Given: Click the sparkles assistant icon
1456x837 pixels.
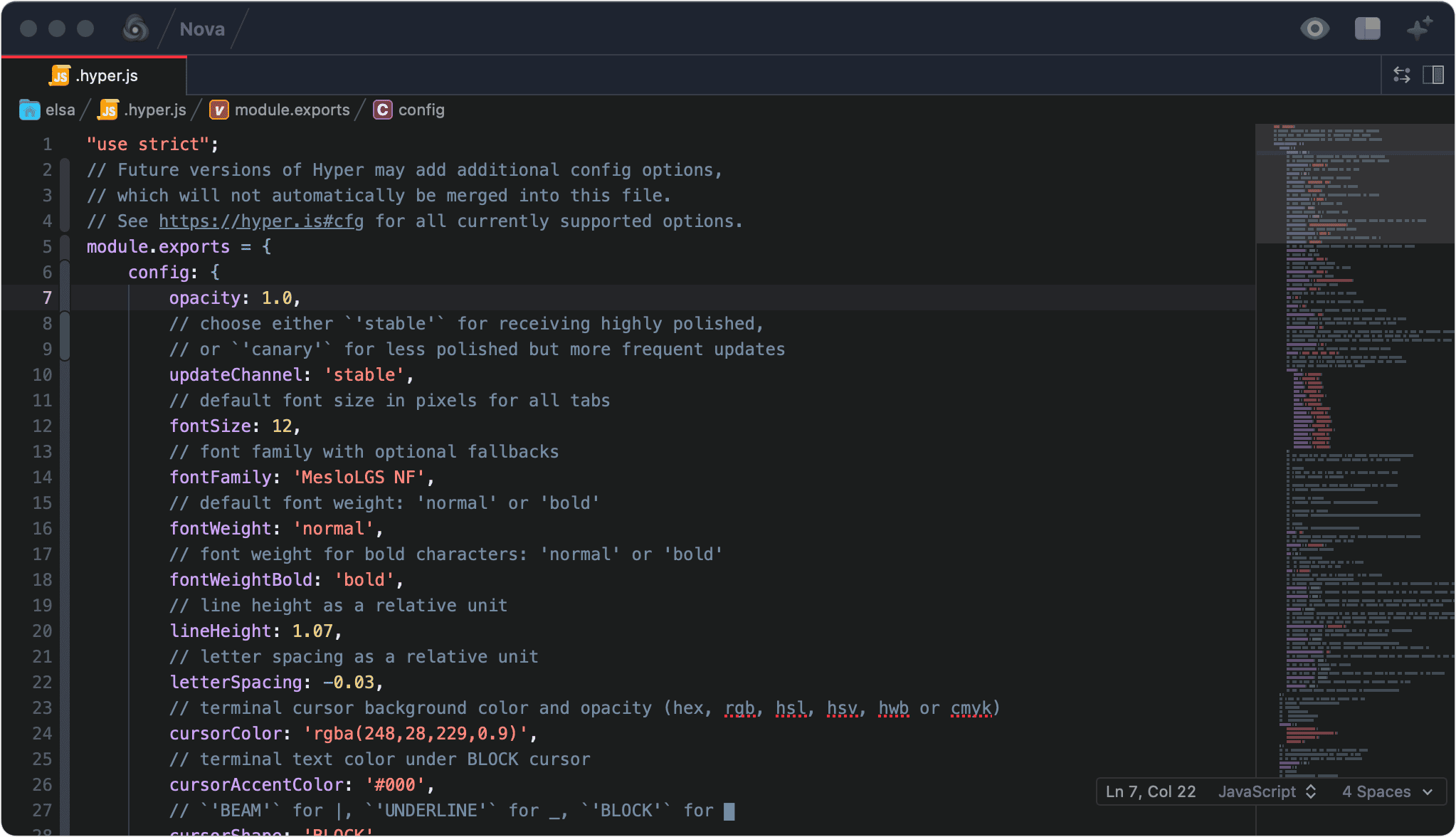Looking at the screenshot, I should [1419, 28].
